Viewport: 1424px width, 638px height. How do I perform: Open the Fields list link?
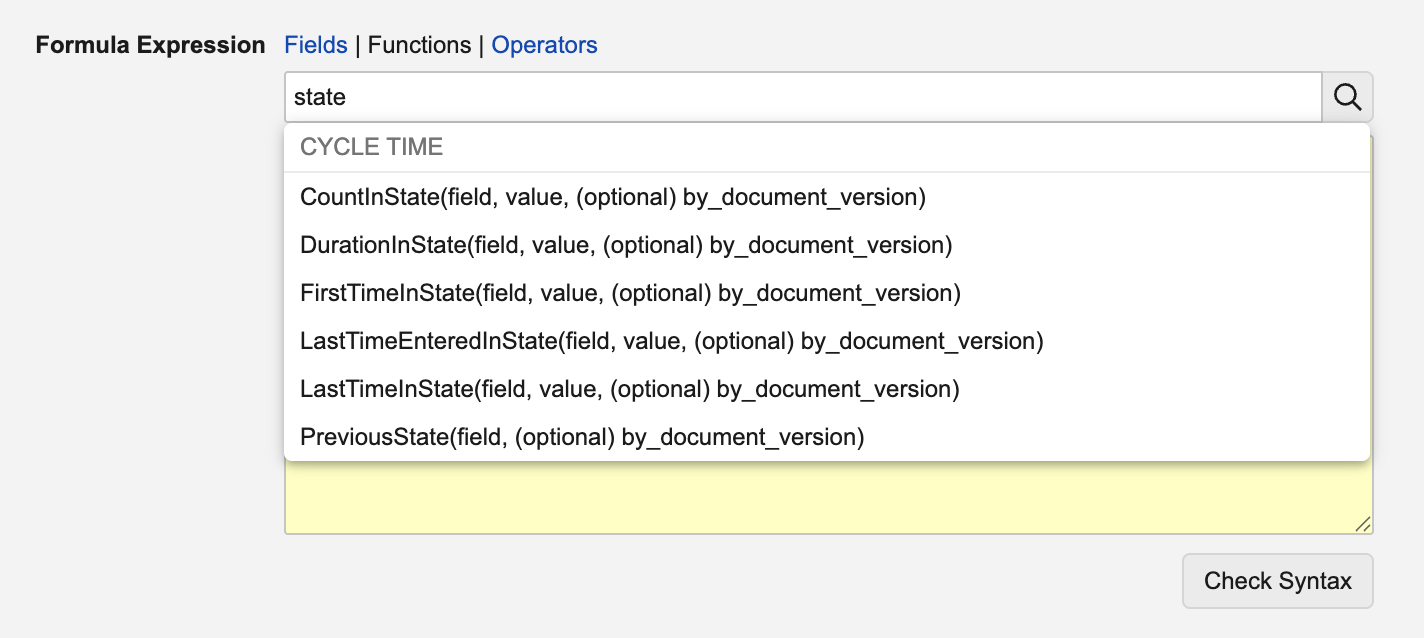tap(316, 45)
